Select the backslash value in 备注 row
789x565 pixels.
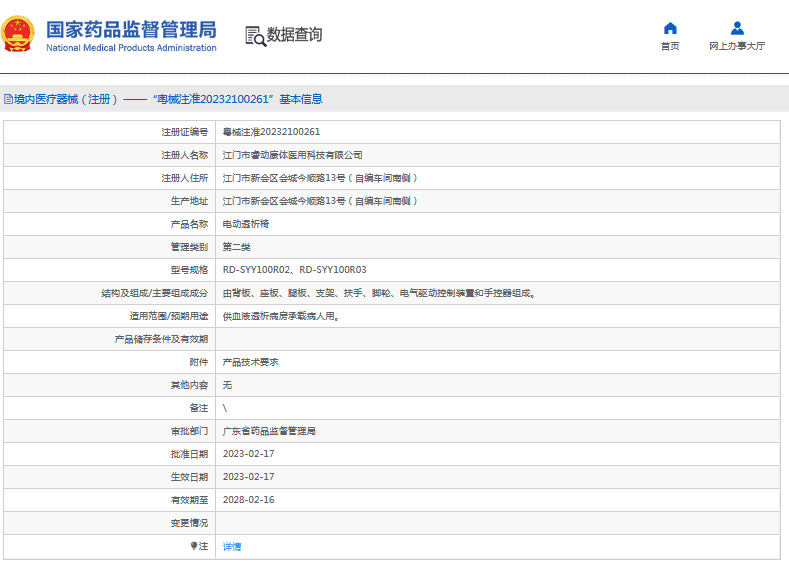(x=225, y=409)
